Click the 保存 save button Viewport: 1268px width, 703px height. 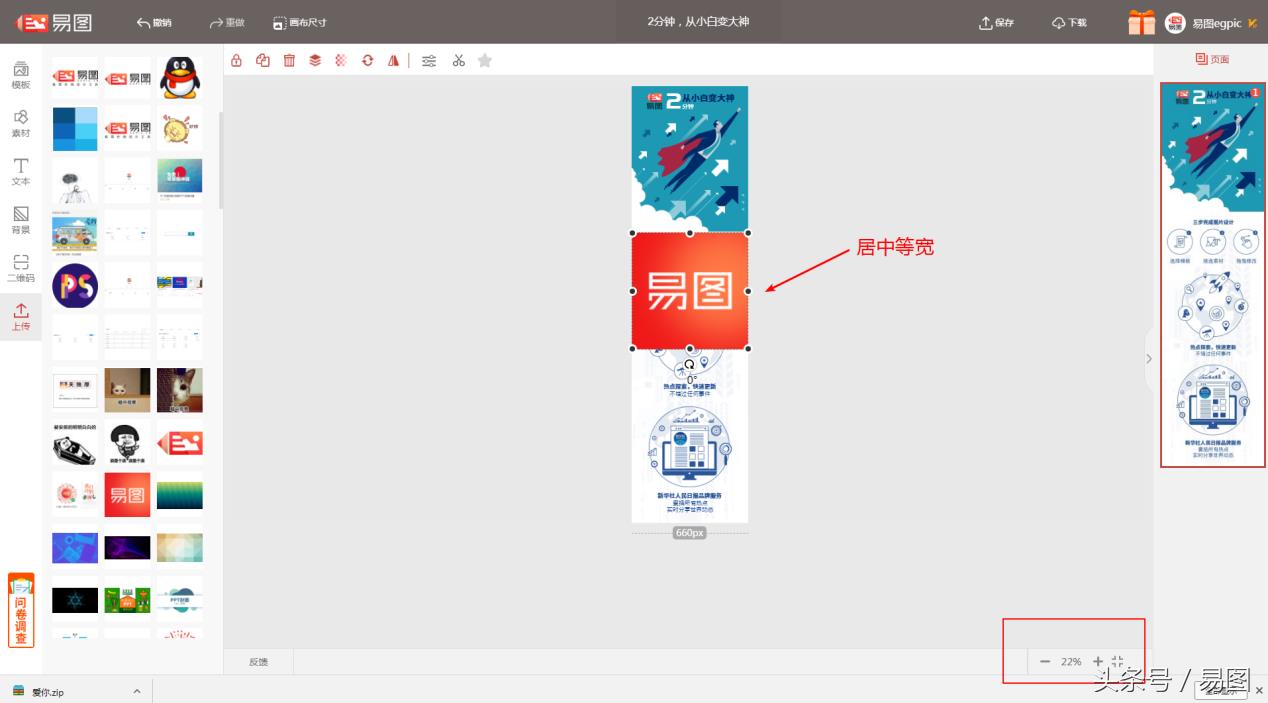click(x=996, y=23)
